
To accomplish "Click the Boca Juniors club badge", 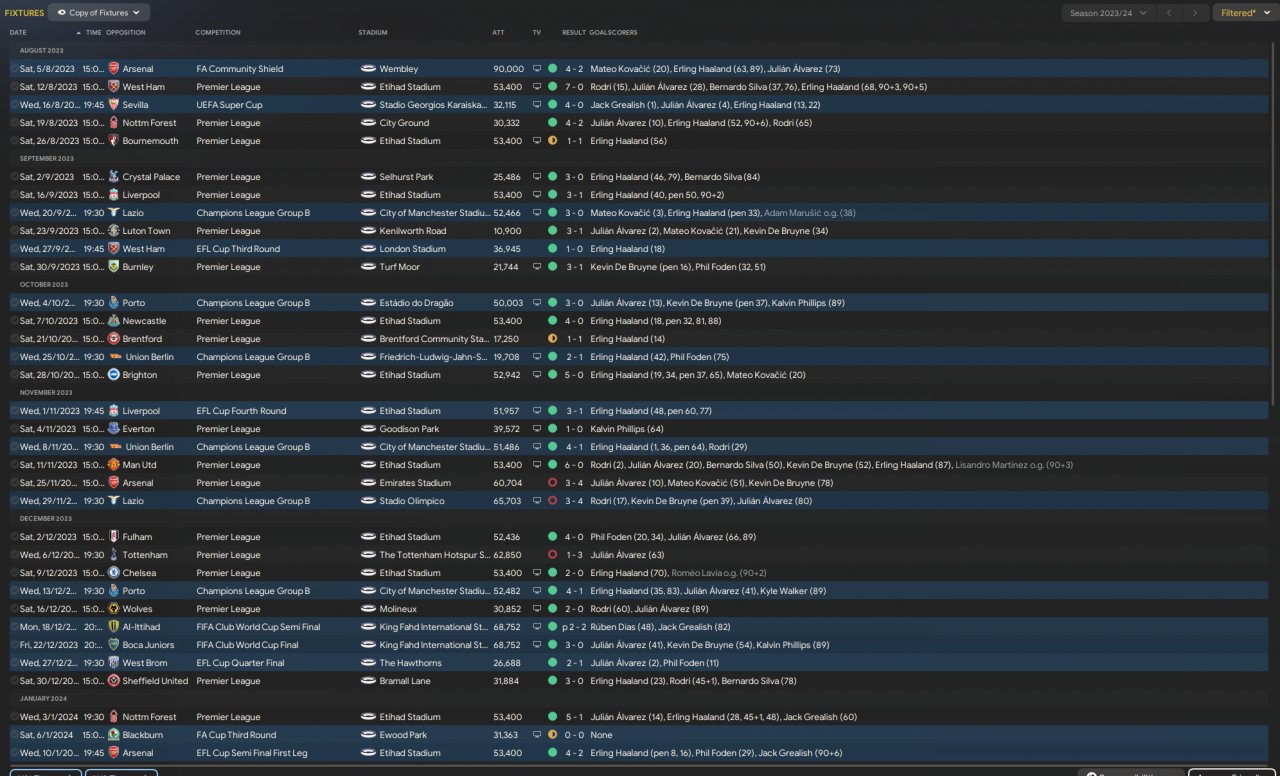I will click(114, 645).
